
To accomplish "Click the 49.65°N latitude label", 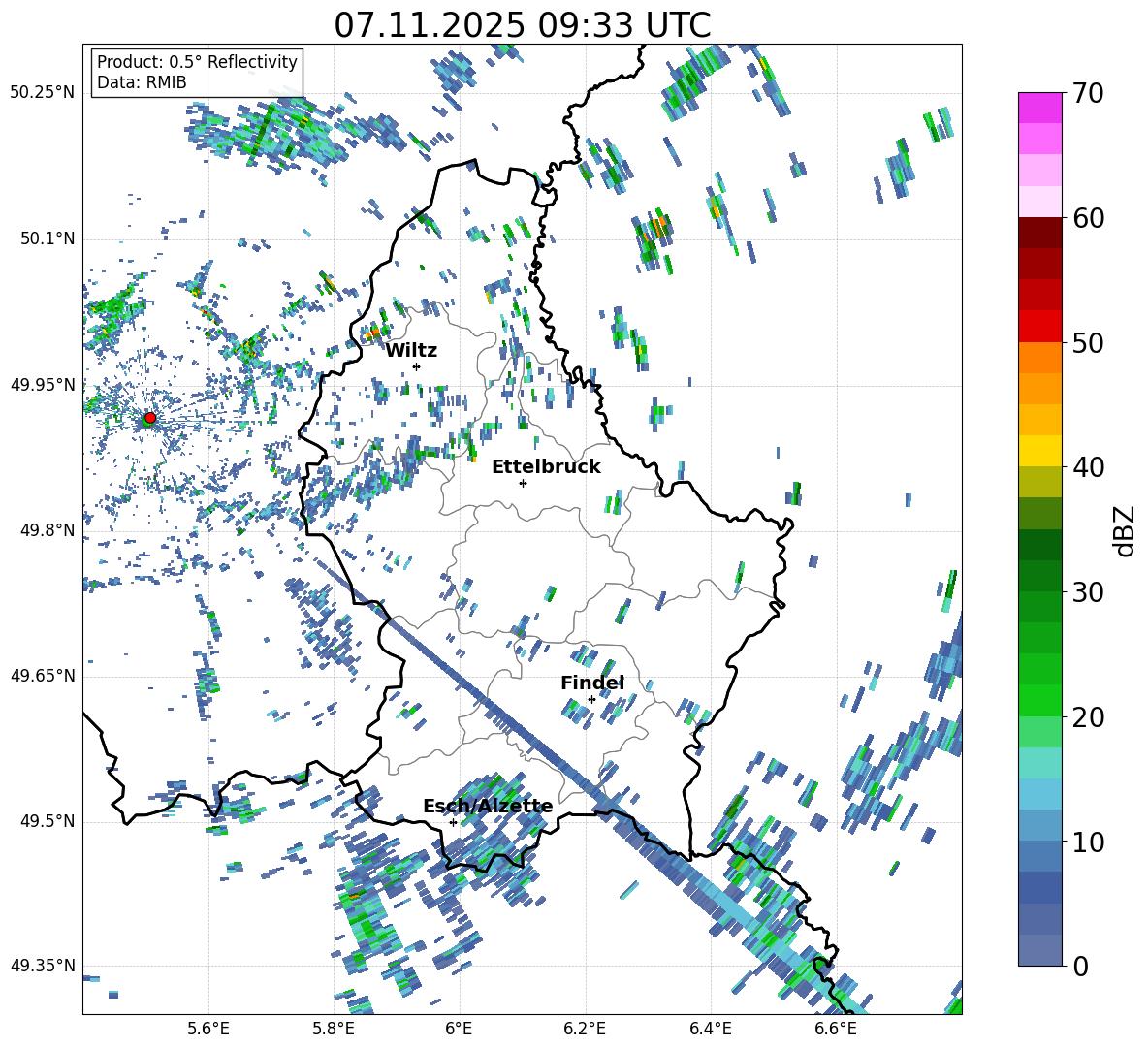I will [43, 676].
